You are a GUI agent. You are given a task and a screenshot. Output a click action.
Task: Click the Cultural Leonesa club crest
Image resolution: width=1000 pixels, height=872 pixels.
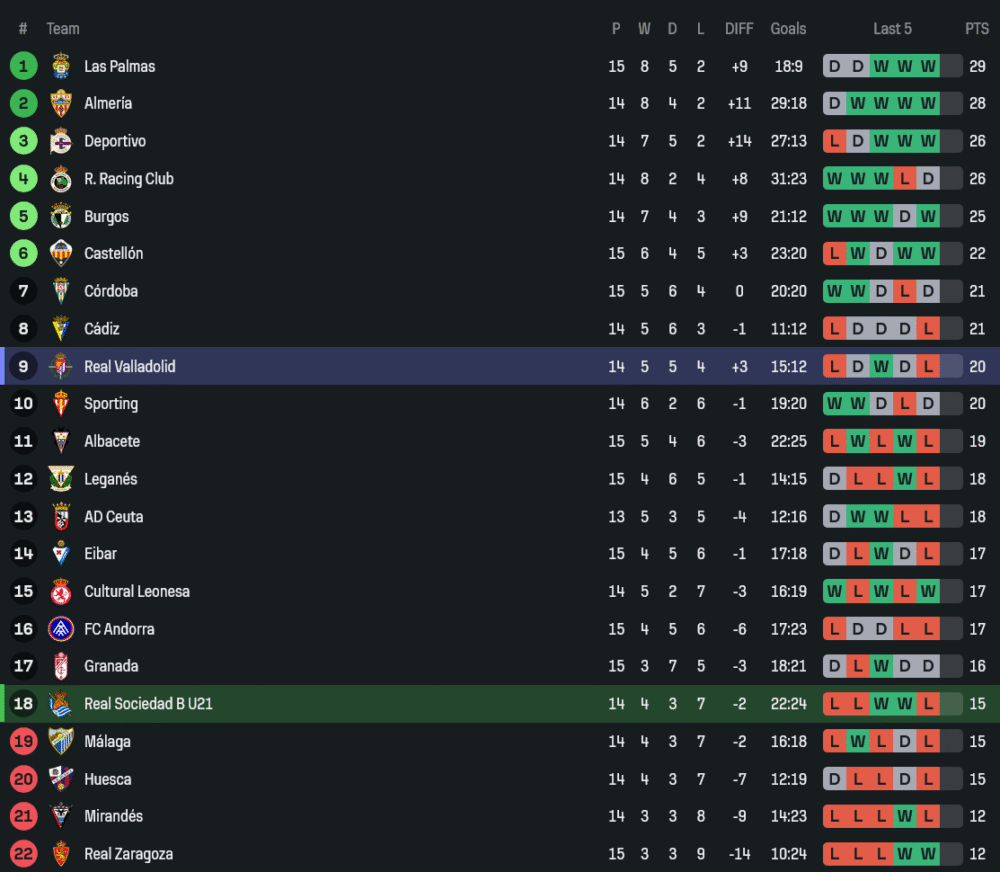(x=61, y=592)
